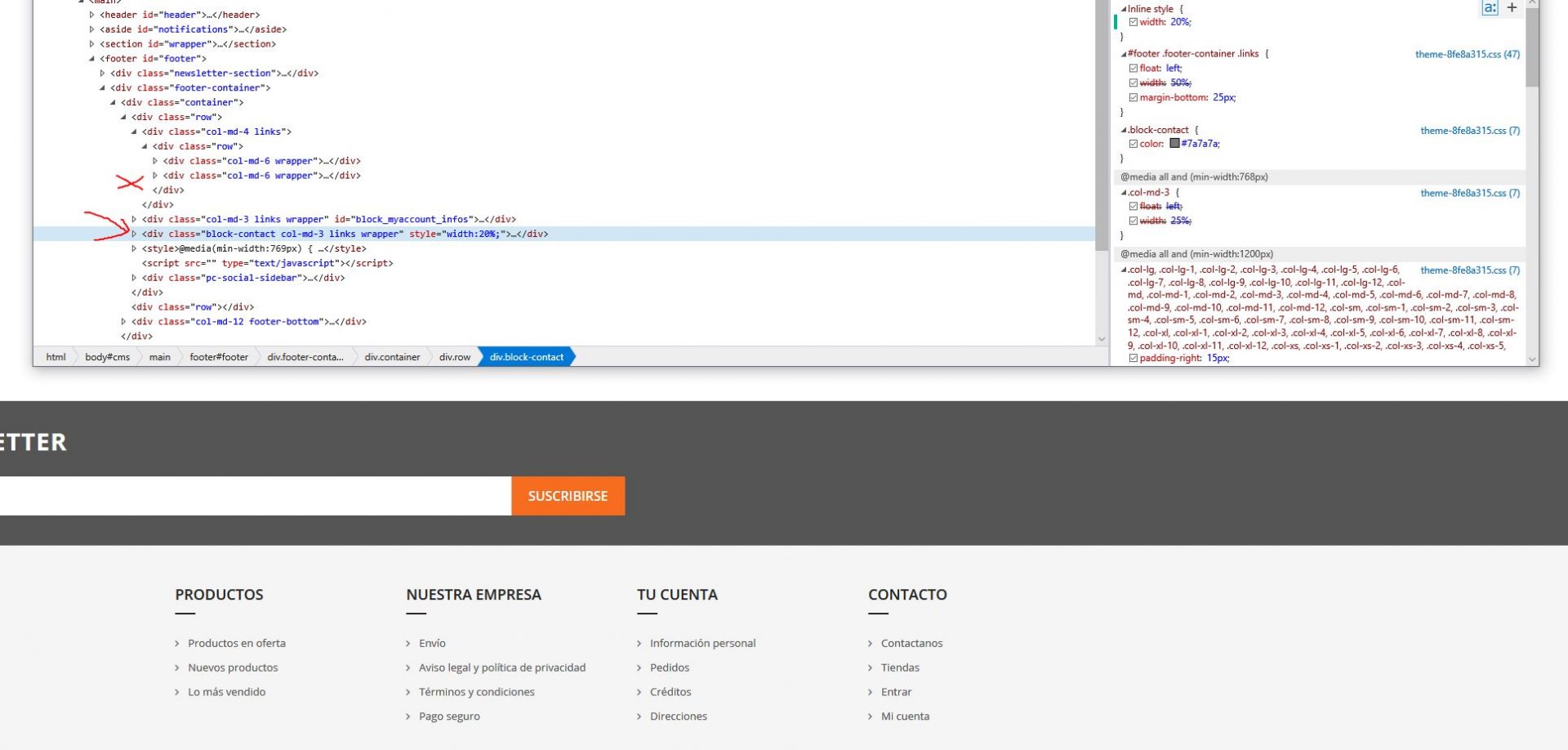Focus the newsletter email input field
The width and height of the screenshot is (1568, 750).
pos(256,496)
